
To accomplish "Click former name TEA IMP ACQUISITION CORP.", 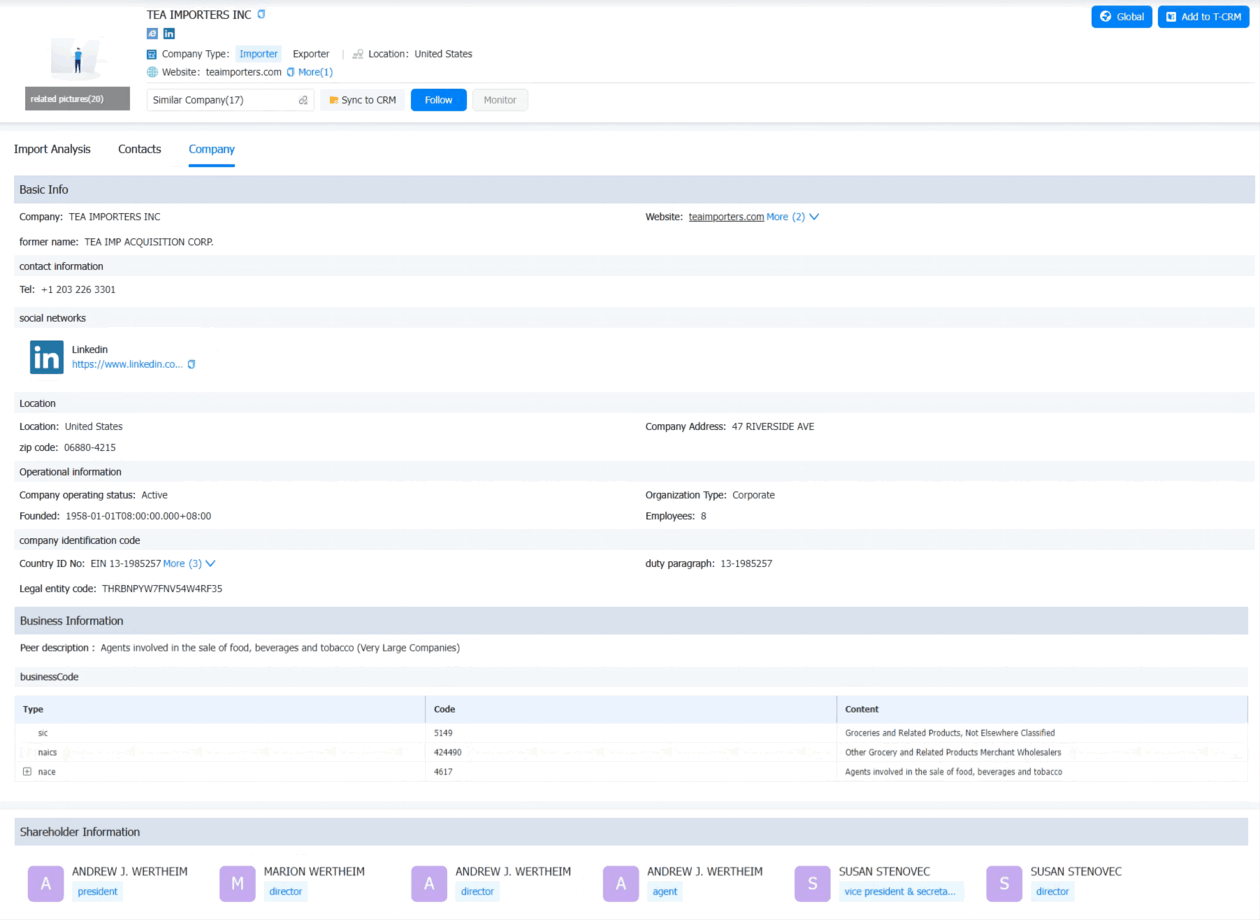I will click(149, 242).
